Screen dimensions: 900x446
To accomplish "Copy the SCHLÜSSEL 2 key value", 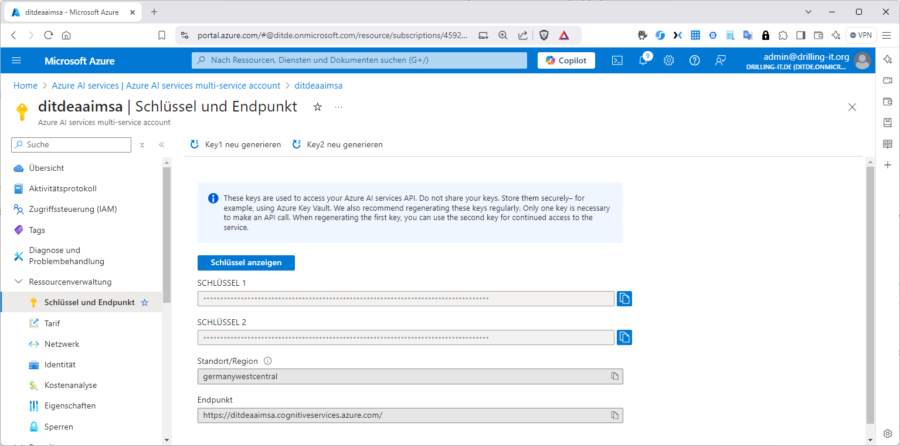I will click(x=624, y=338).
